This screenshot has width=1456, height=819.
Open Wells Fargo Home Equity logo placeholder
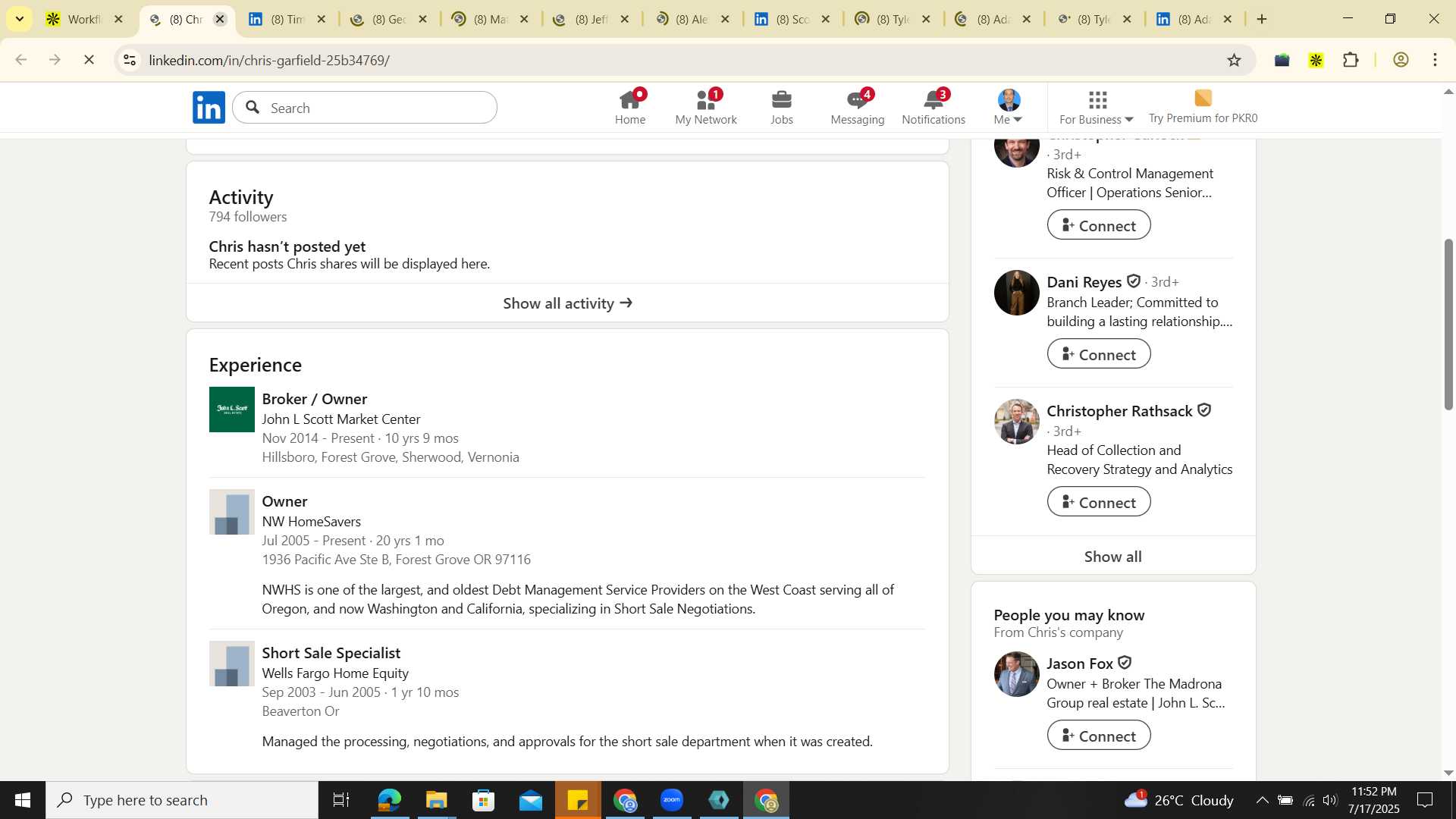[x=232, y=664]
